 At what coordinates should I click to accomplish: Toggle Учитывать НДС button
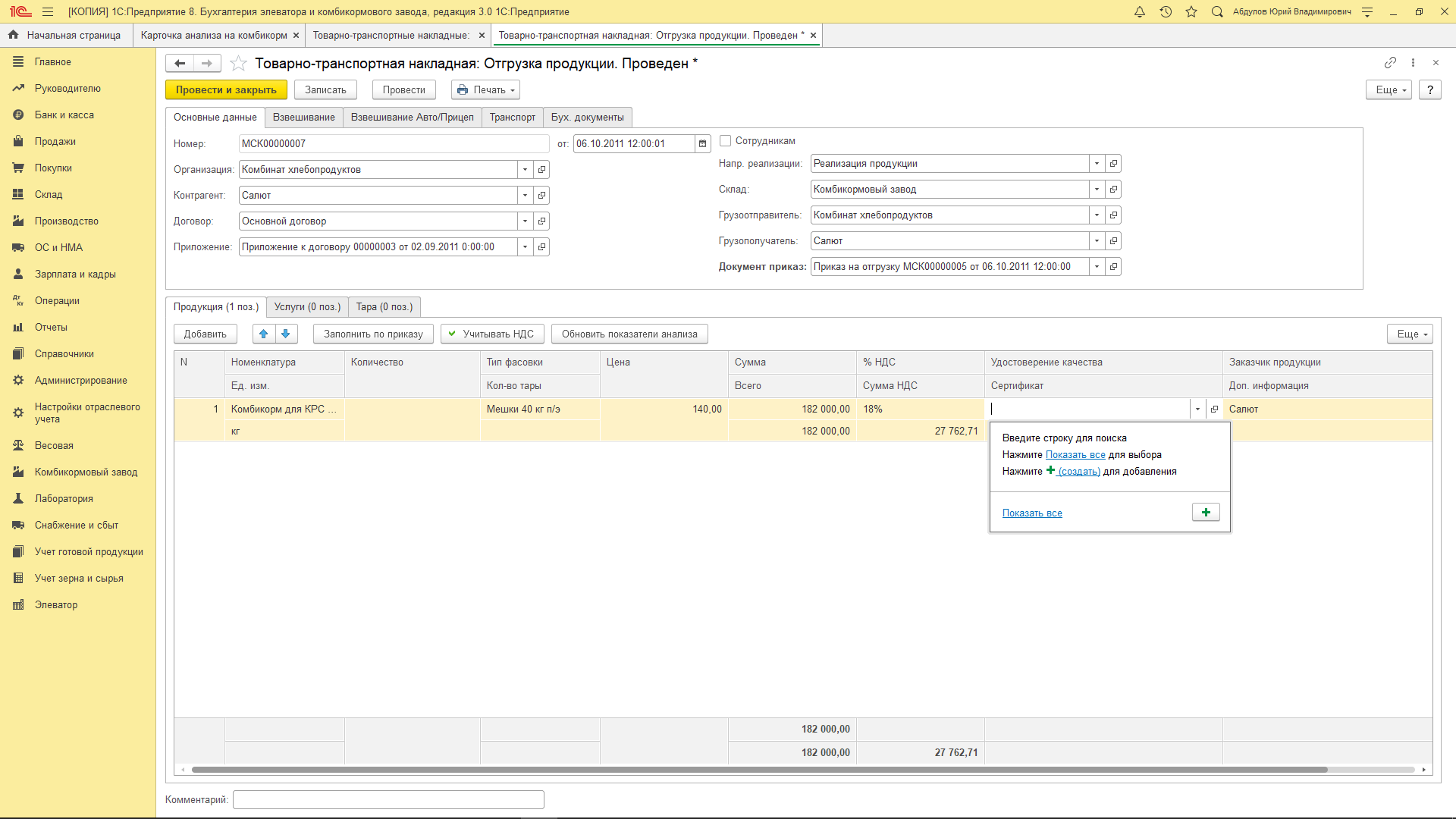click(491, 334)
